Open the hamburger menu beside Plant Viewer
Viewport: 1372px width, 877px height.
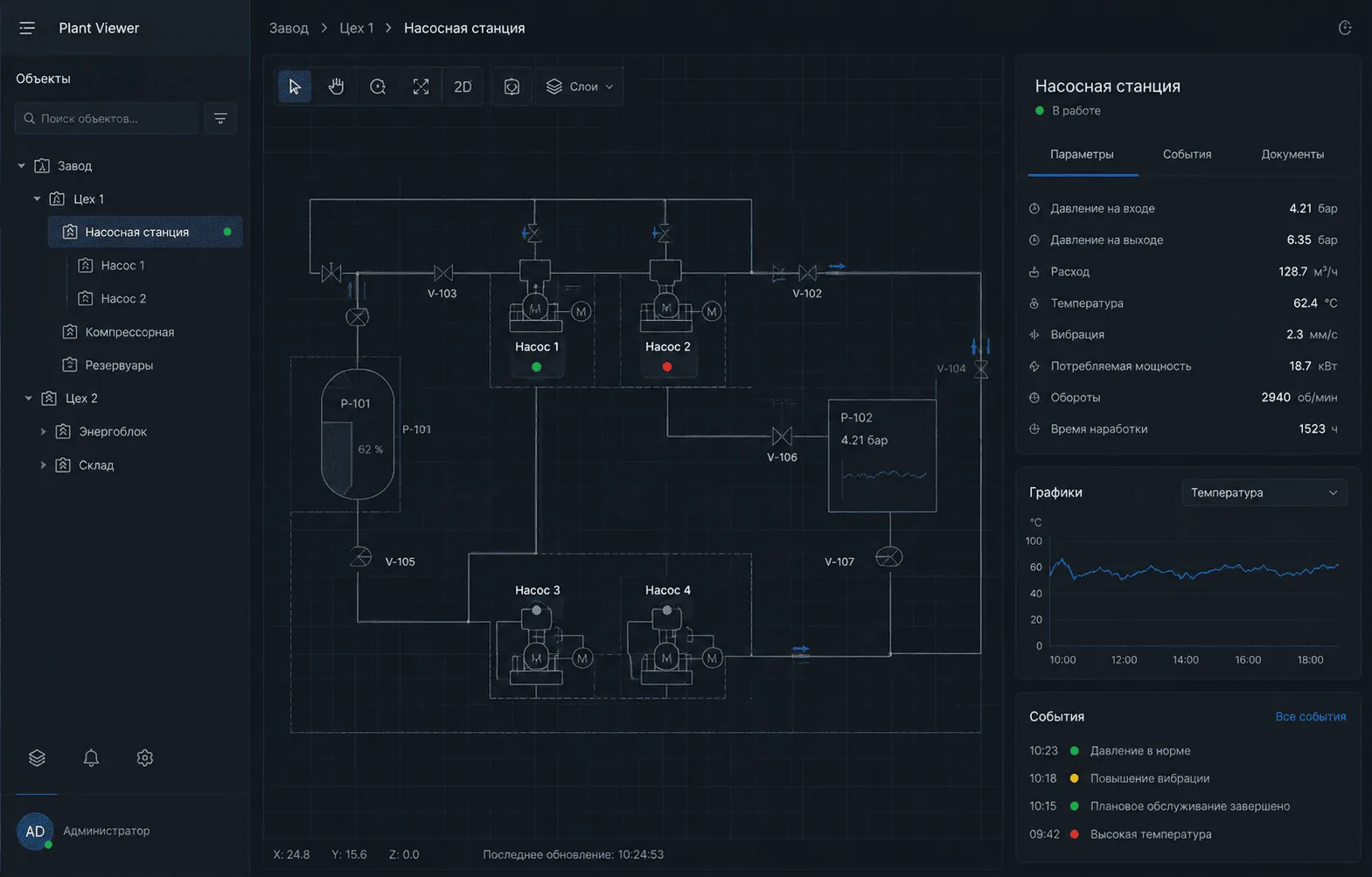point(27,28)
